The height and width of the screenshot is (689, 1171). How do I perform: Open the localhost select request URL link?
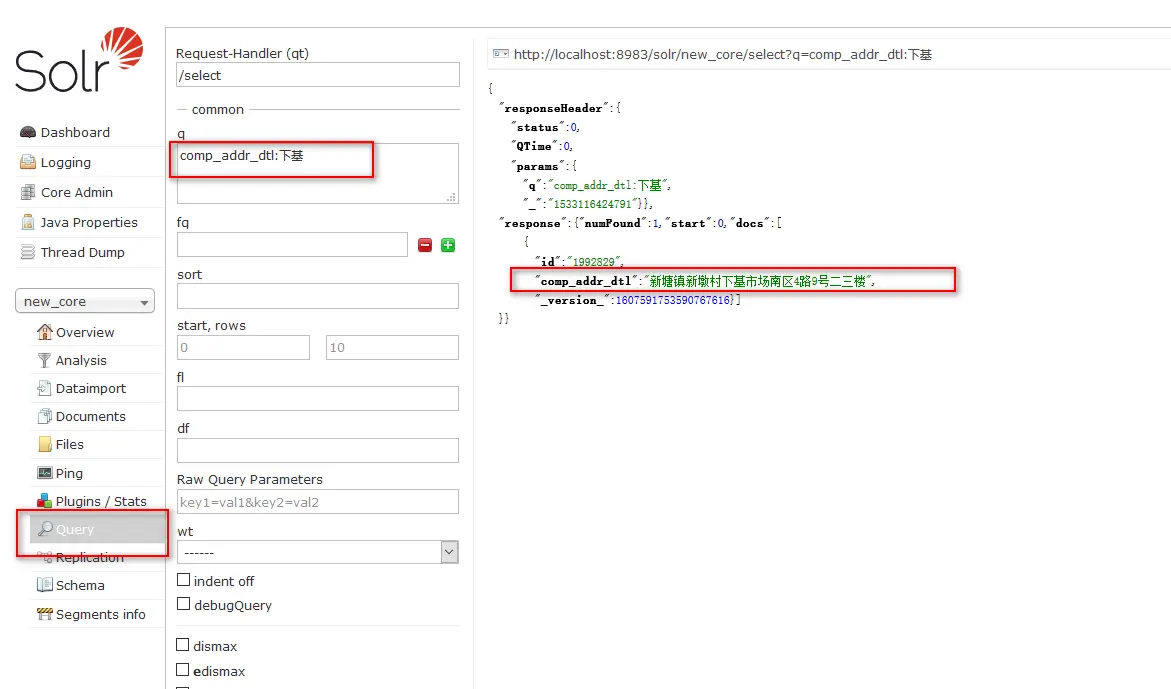pos(723,54)
